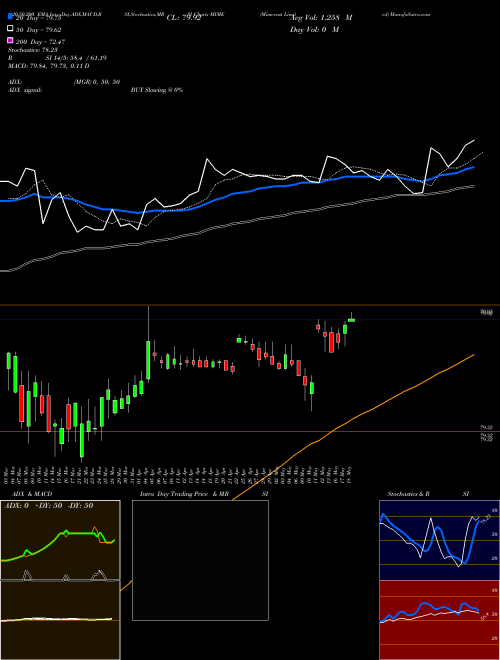Click the BUY Slowing @ 0% signal text
Image resolution: width=500 pixels, height=660 pixels.
point(157,90)
